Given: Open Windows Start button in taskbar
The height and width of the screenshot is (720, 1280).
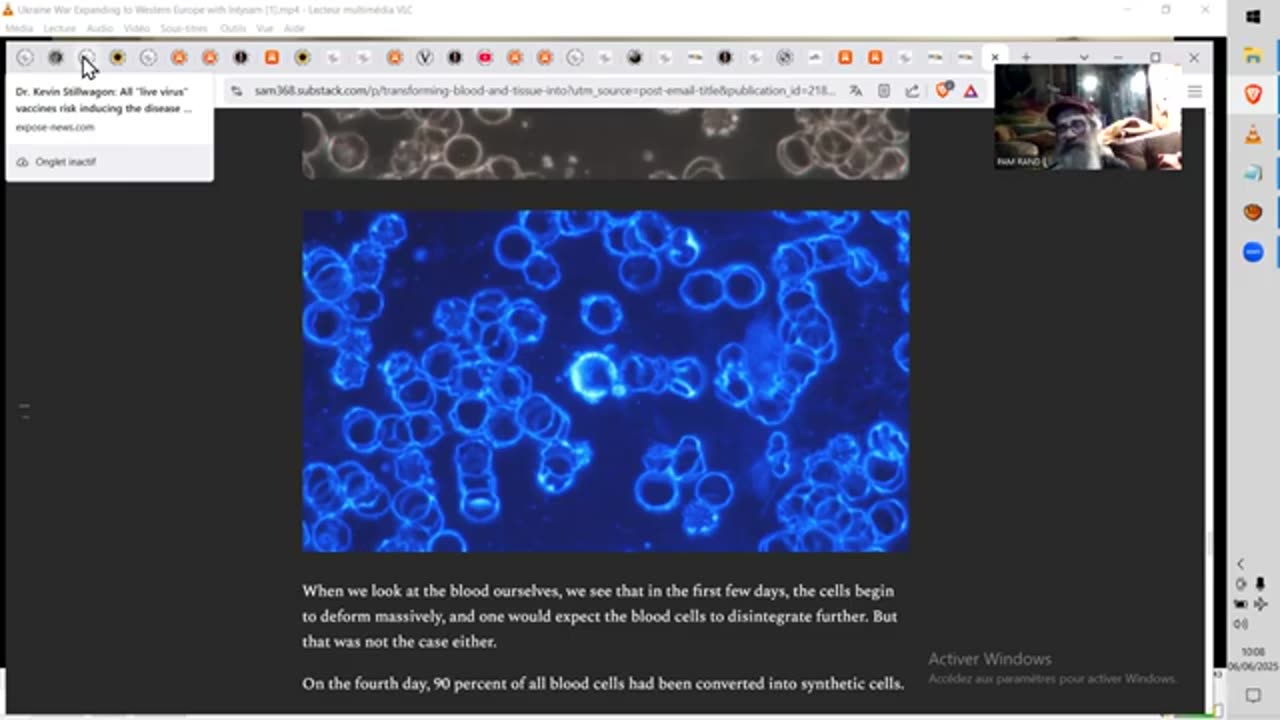Looking at the screenshot, I should point(1253,17).
